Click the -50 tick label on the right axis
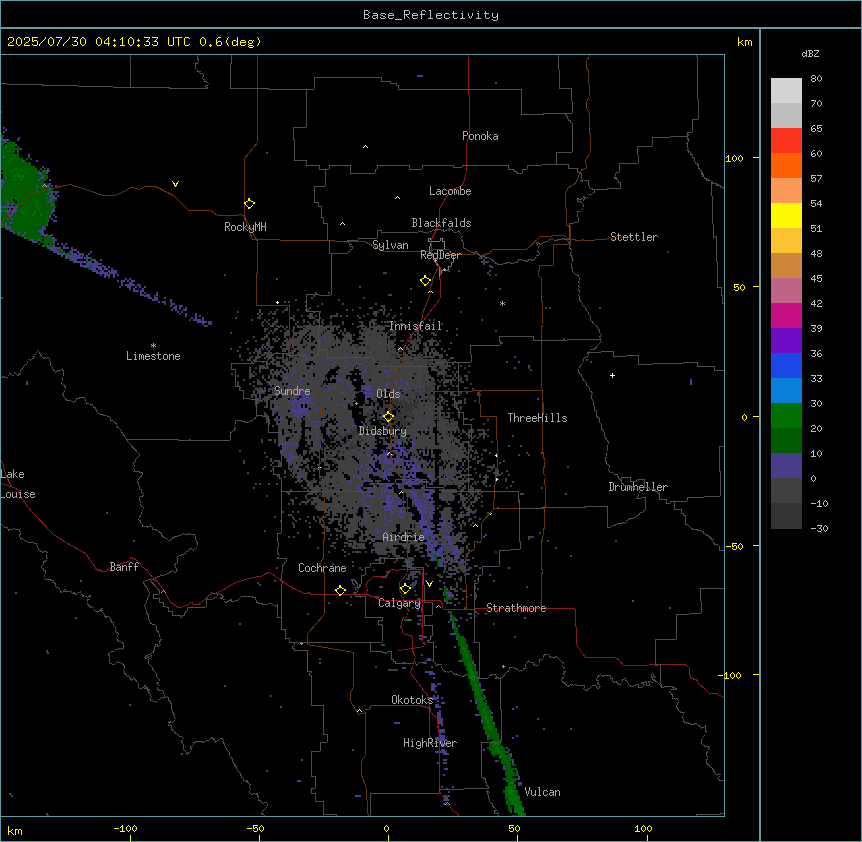The width and height of the screenshot is (862, 842). pos(734,546)
